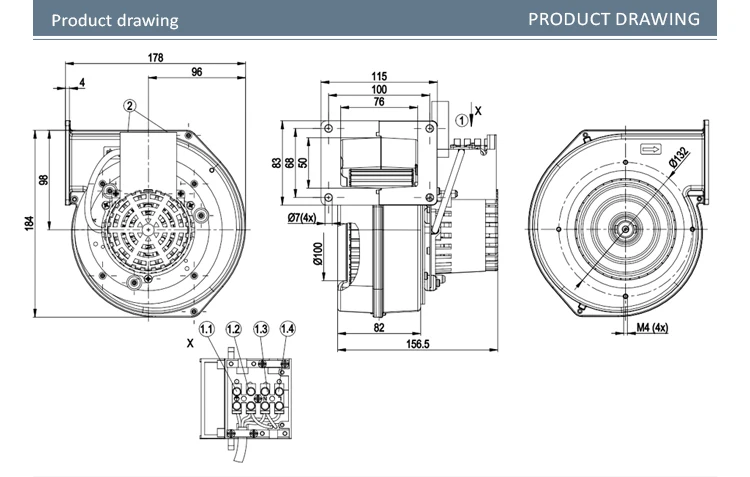Select the 184 overall height dimension
Image resolution: width=750 pixels, height=477 pixels.
click(29, 223)
